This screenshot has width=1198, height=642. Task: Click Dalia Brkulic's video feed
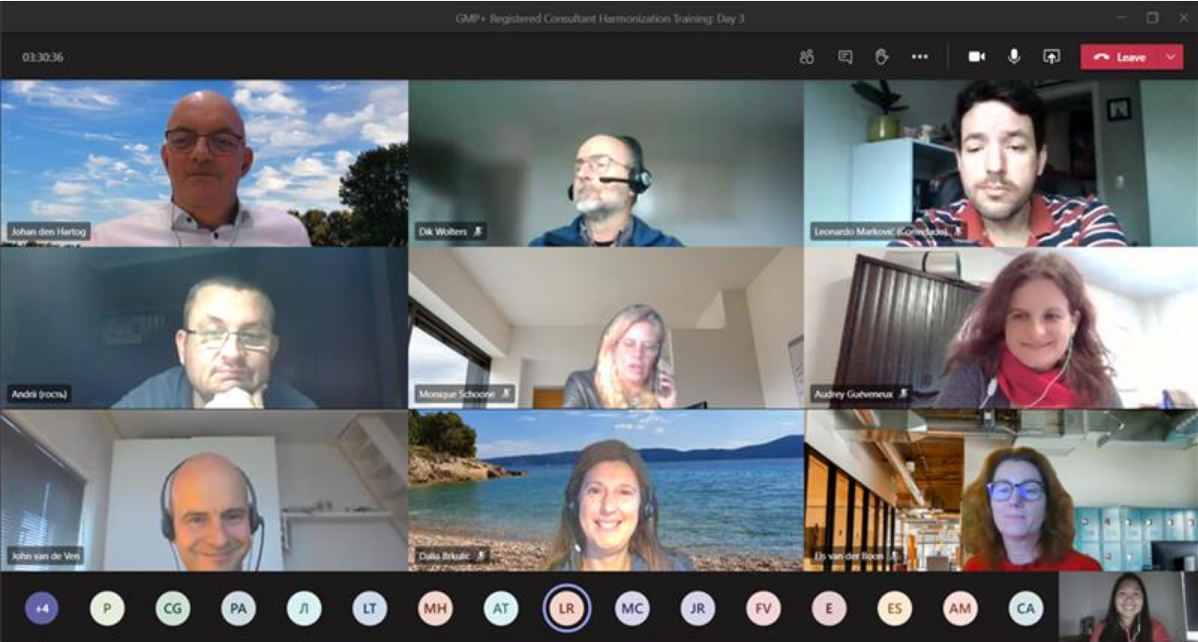pyautogui.click(x=606, y=490)
